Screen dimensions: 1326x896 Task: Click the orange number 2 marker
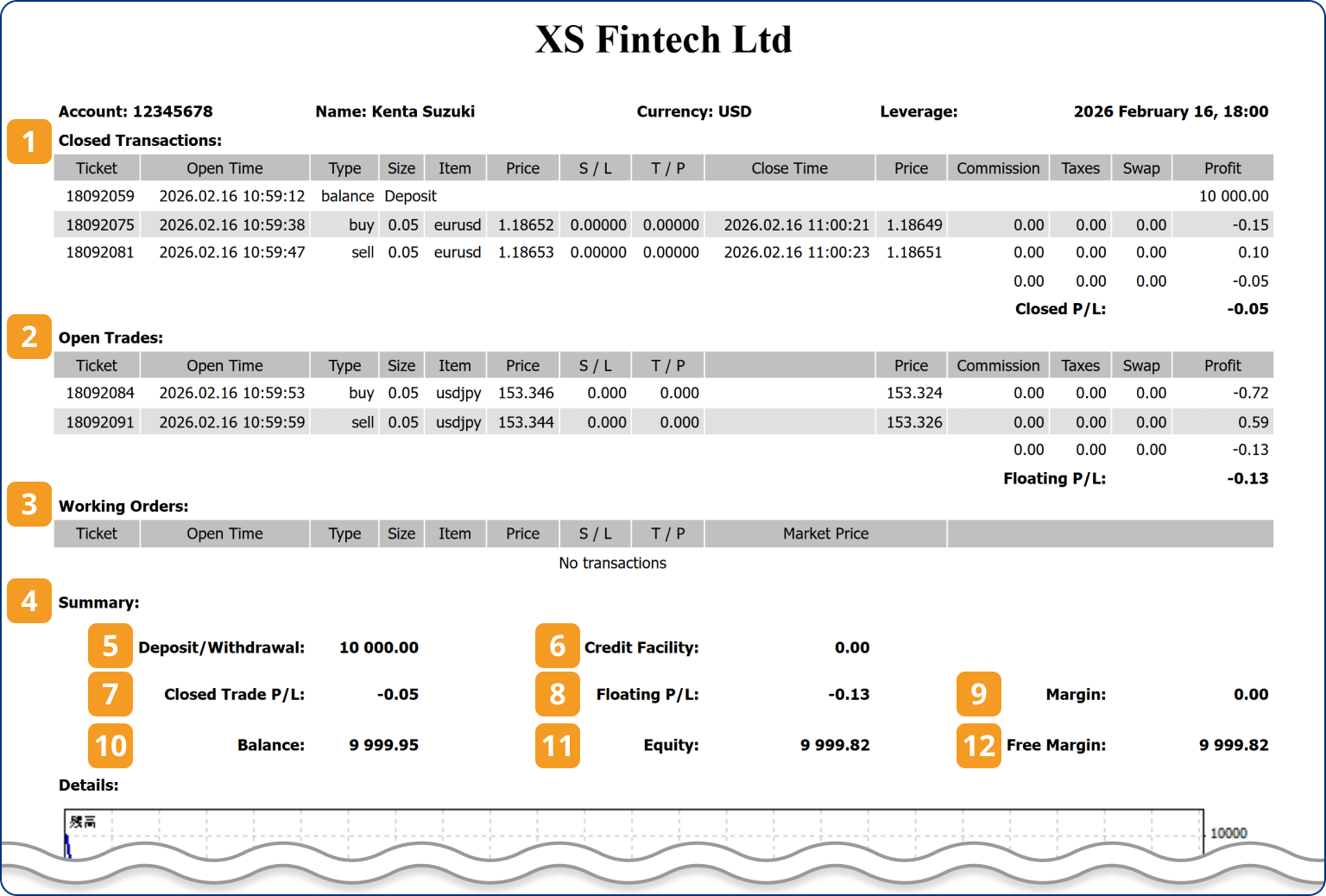click(x=28, y=337)
